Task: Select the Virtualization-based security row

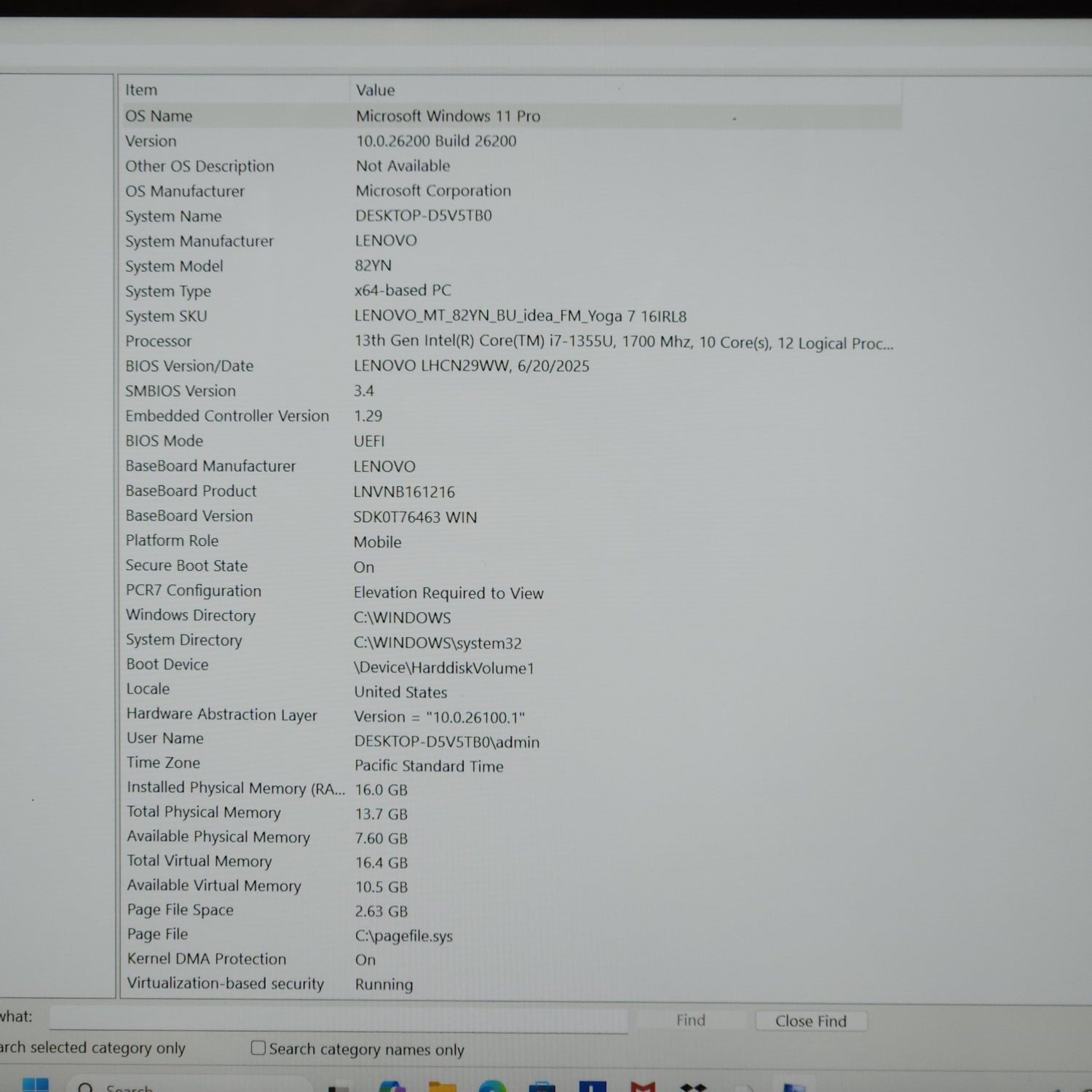Action: point(225,984)
